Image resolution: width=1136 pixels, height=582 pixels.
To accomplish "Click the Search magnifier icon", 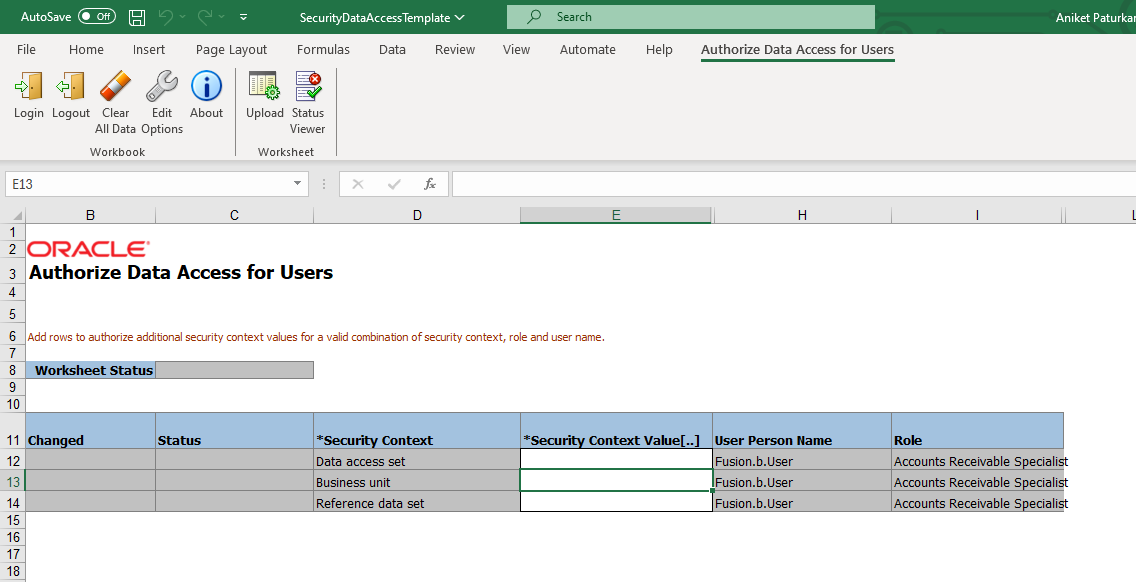I will [534, 17].
